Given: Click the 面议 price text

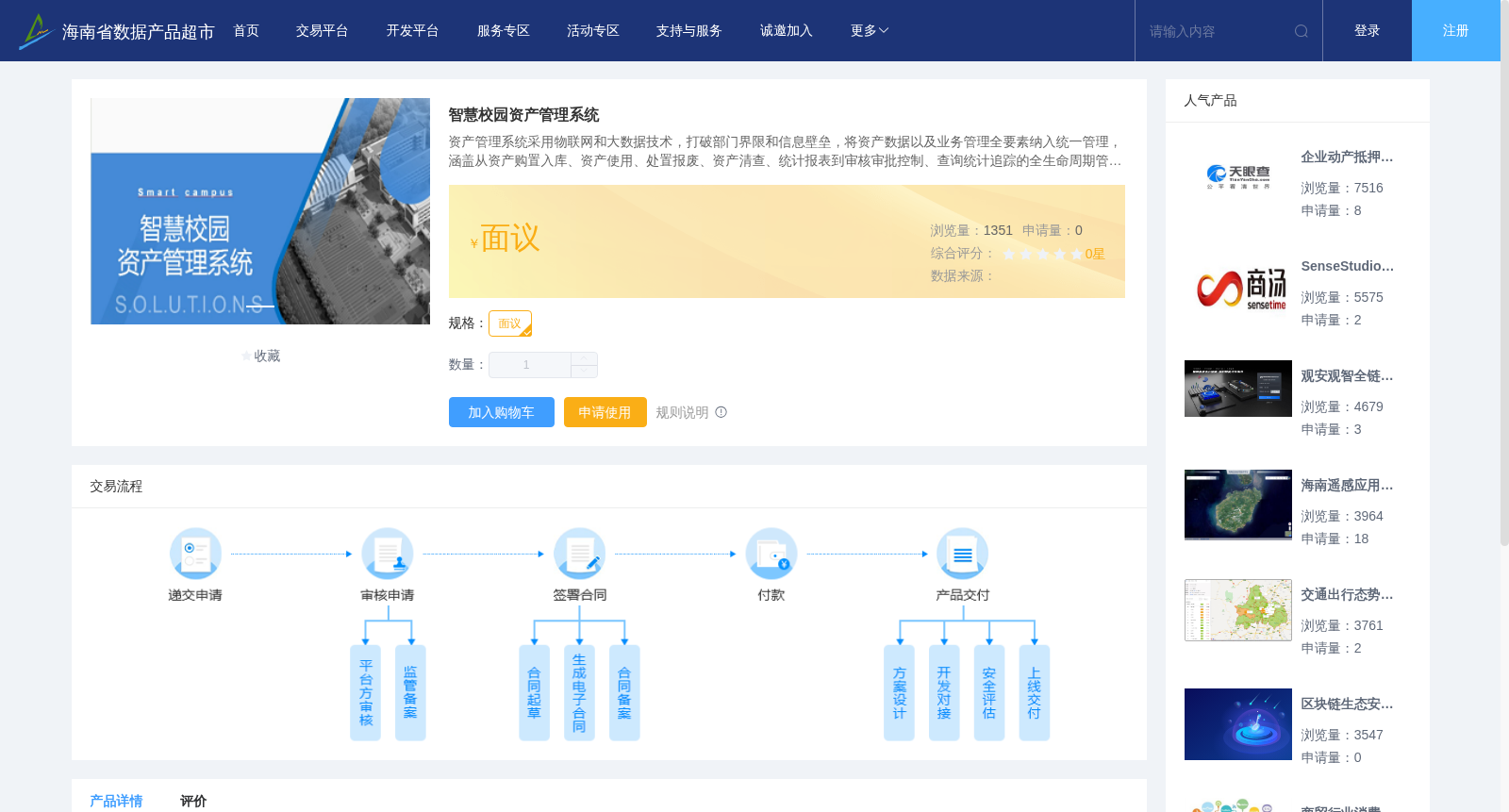Looking at the screenshot, I should 510,239.
